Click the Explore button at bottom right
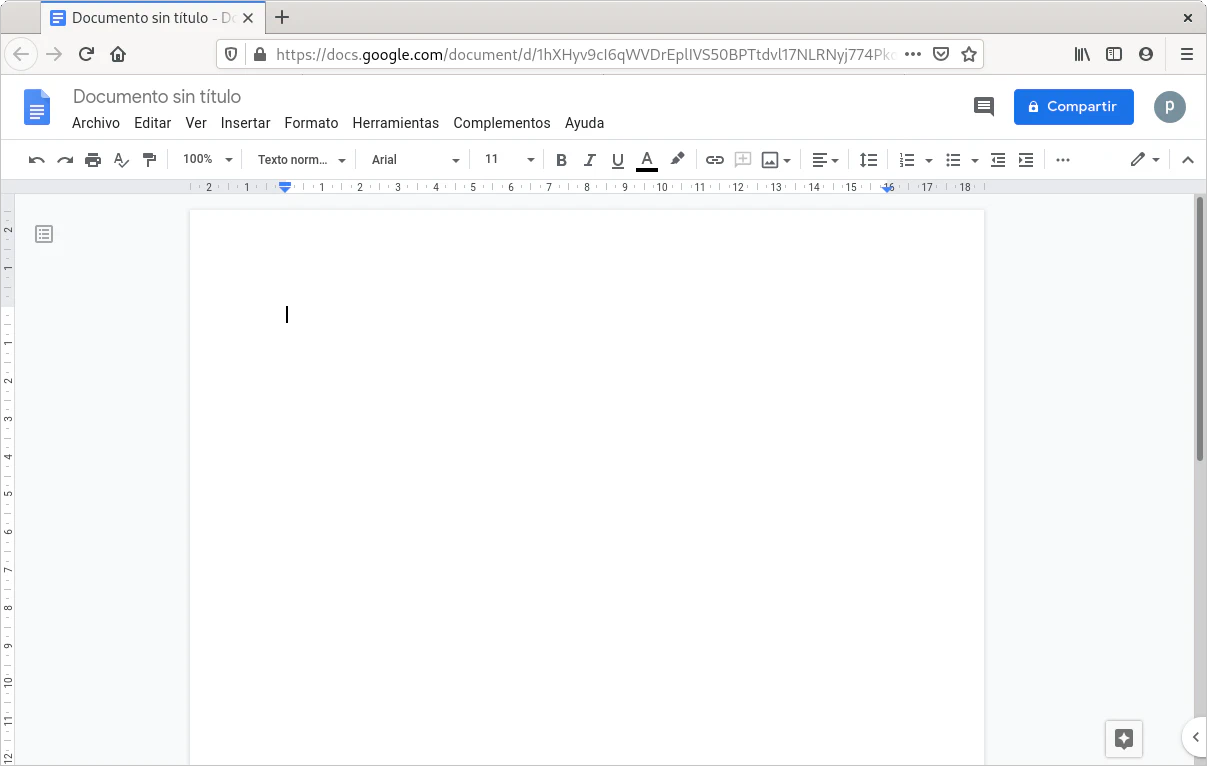The width and height of the screenshot is (1207, 766). [1123, 739]
